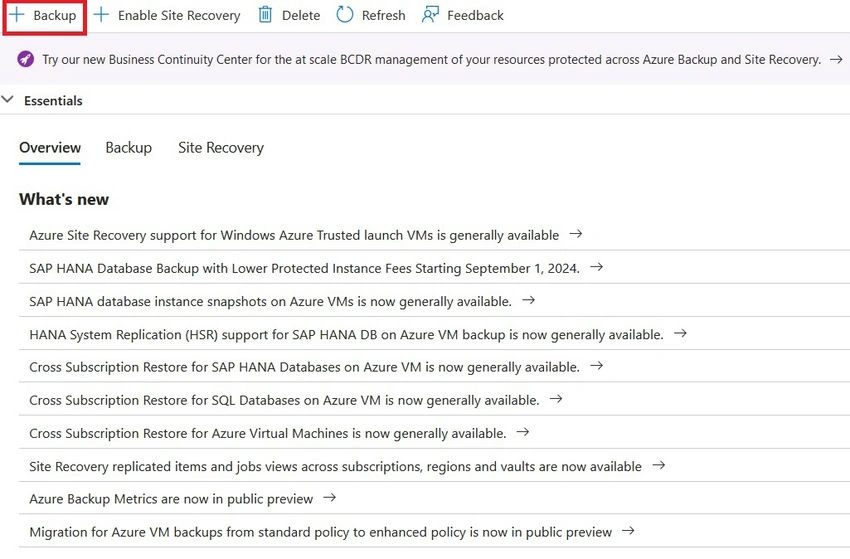The width and height of the screenshot is (850, 559).
Task: Select the Overview tab
Action: (50, 147)
